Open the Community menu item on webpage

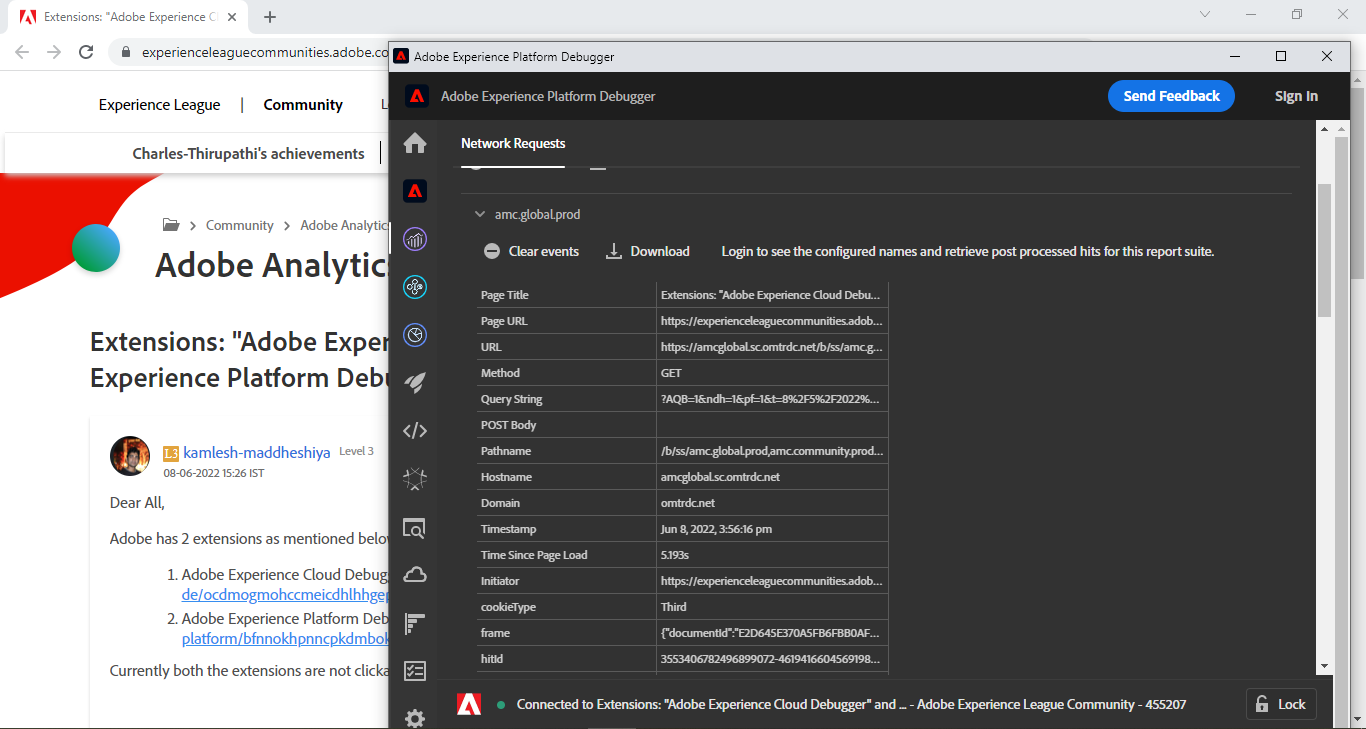tap(303, 105)
